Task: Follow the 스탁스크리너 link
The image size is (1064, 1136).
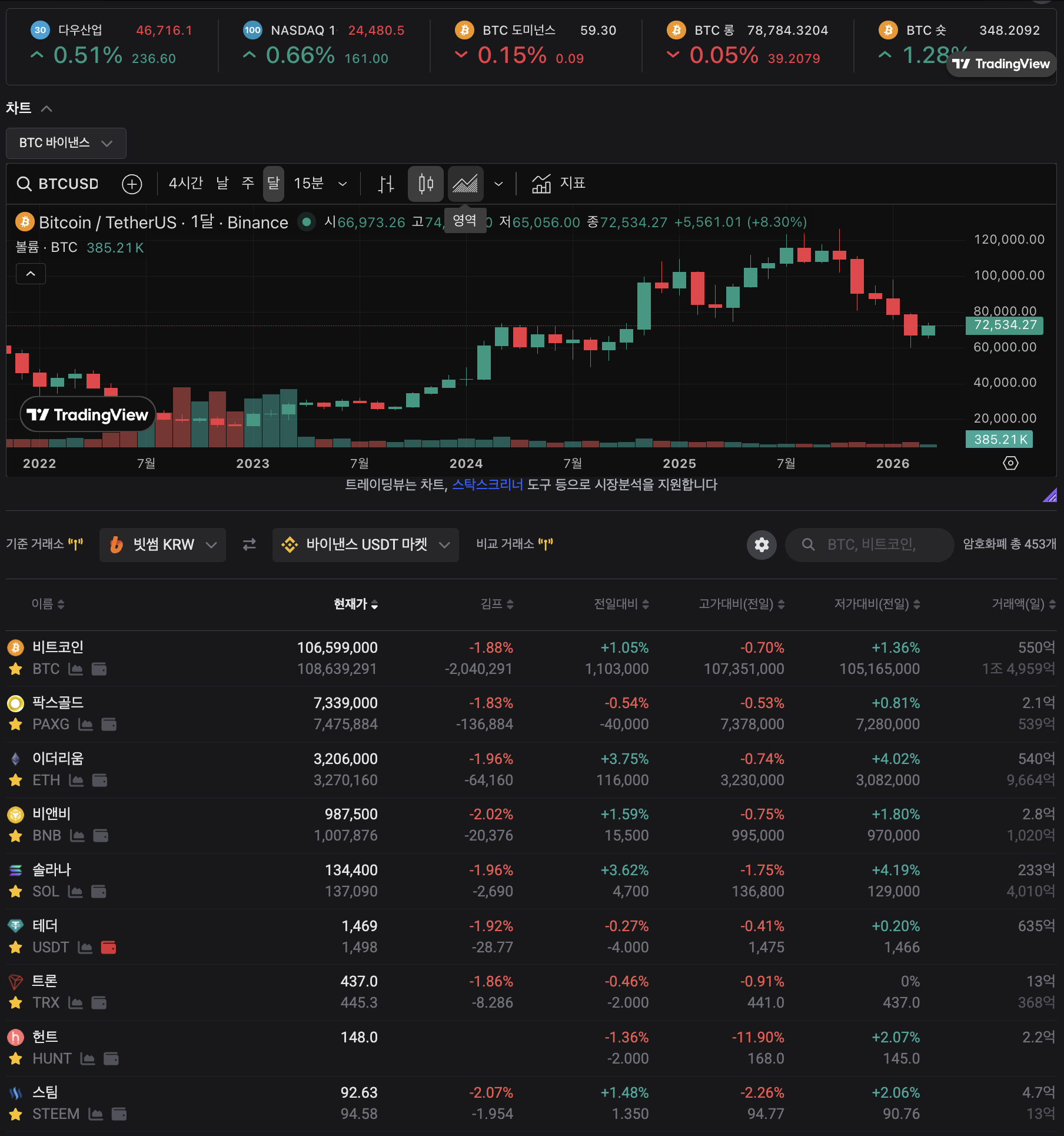Action: [x=487, y=485]
